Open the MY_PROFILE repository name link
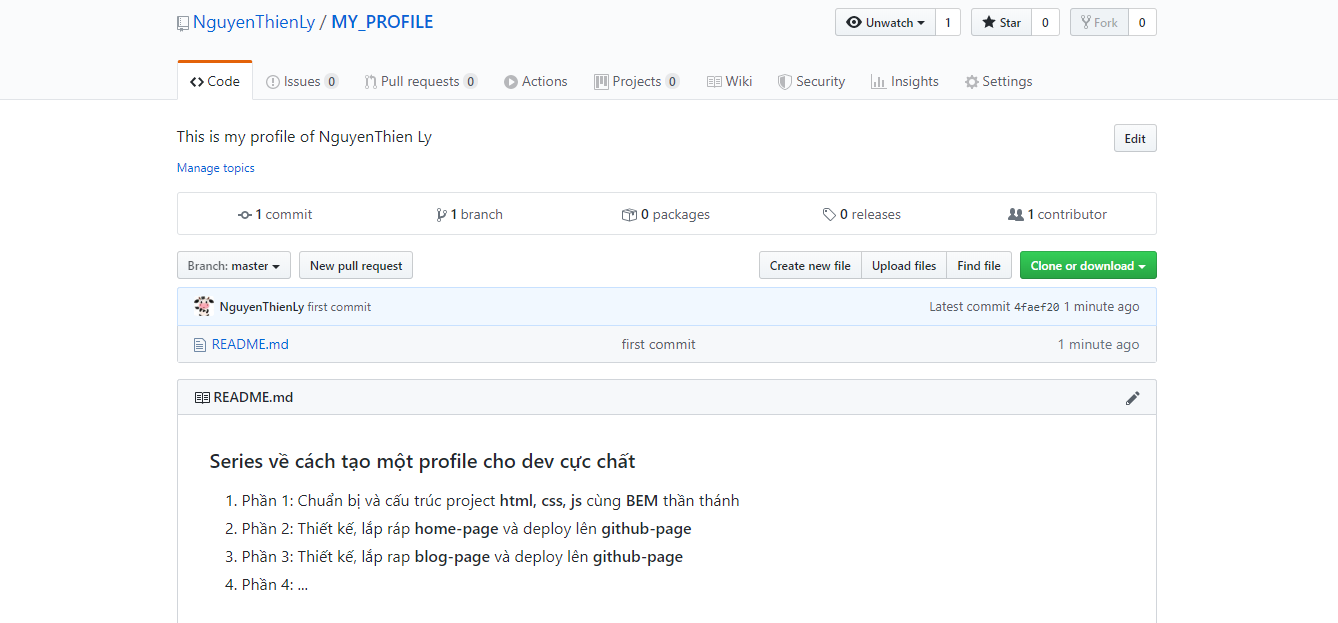 coord(382,22)
